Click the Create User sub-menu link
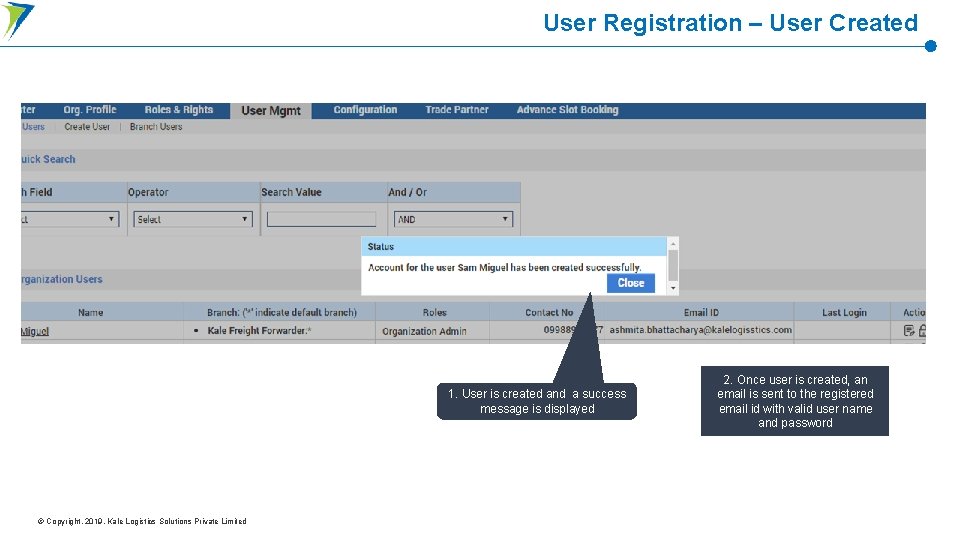Viewport: 960px width, 540px height. [x=87, y=127]
